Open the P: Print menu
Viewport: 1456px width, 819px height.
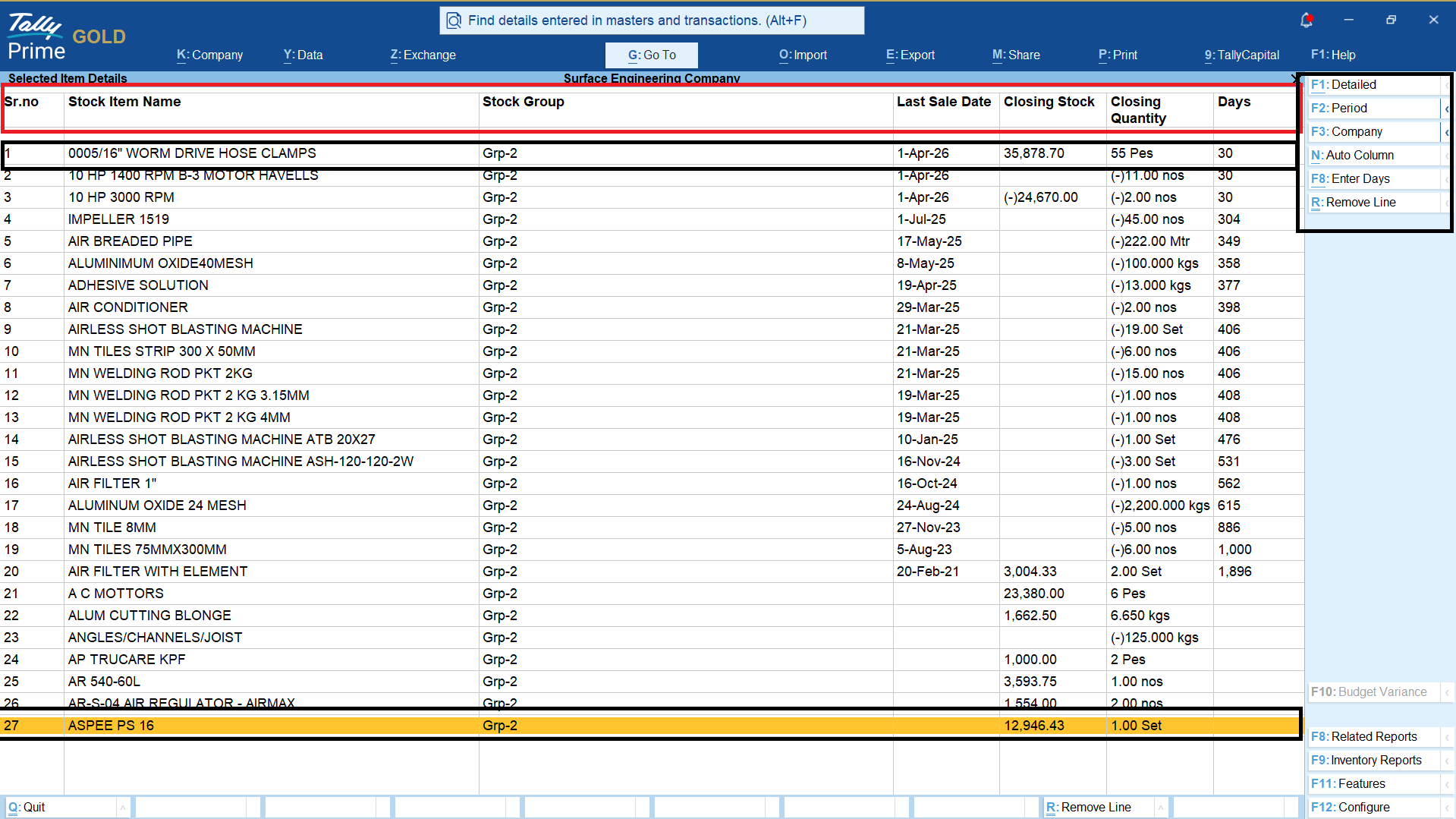tap(1118, 55)
